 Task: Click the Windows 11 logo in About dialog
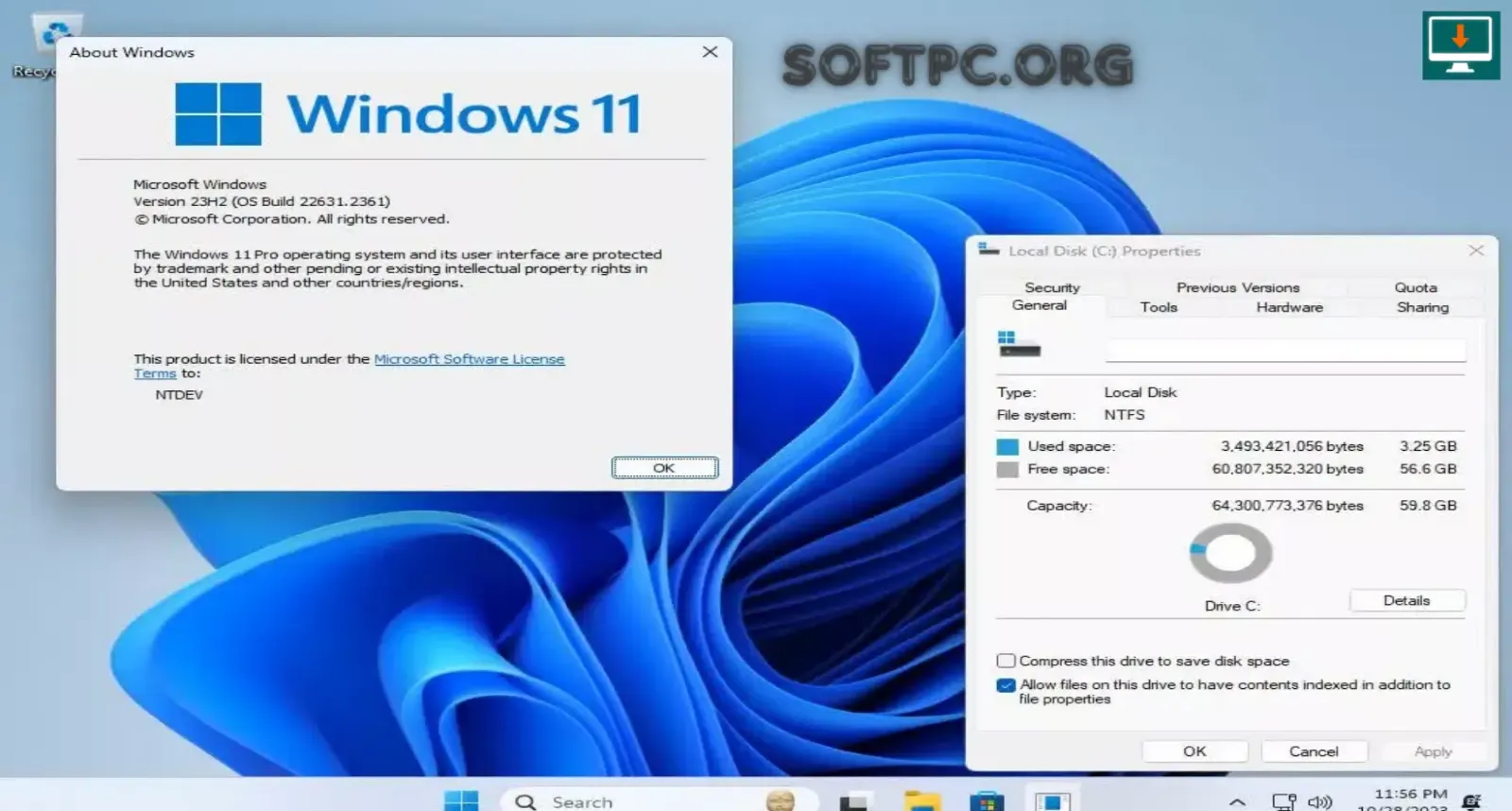click(218, 113)
